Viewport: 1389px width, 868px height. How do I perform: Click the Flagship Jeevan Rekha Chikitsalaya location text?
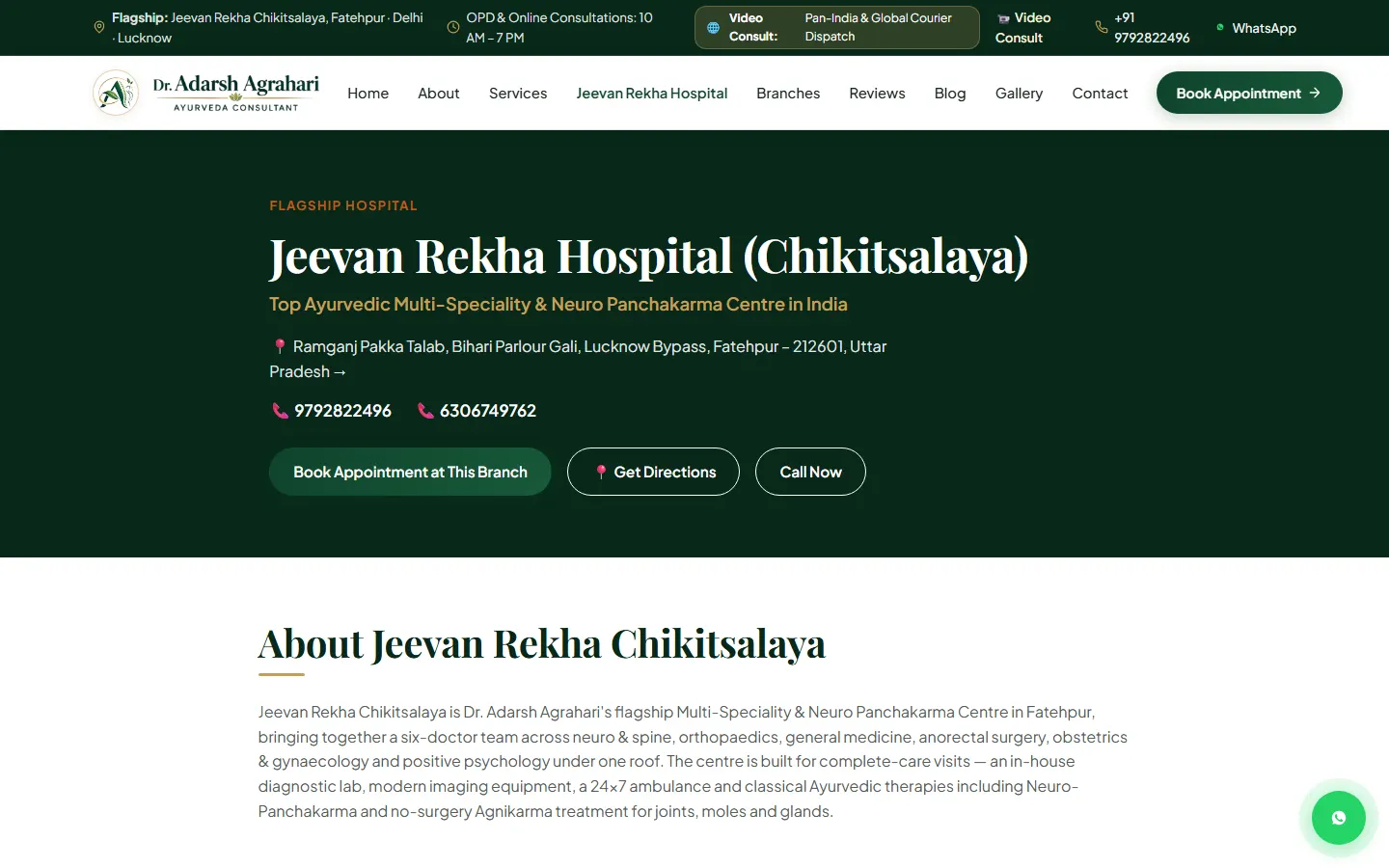(267, 28)
